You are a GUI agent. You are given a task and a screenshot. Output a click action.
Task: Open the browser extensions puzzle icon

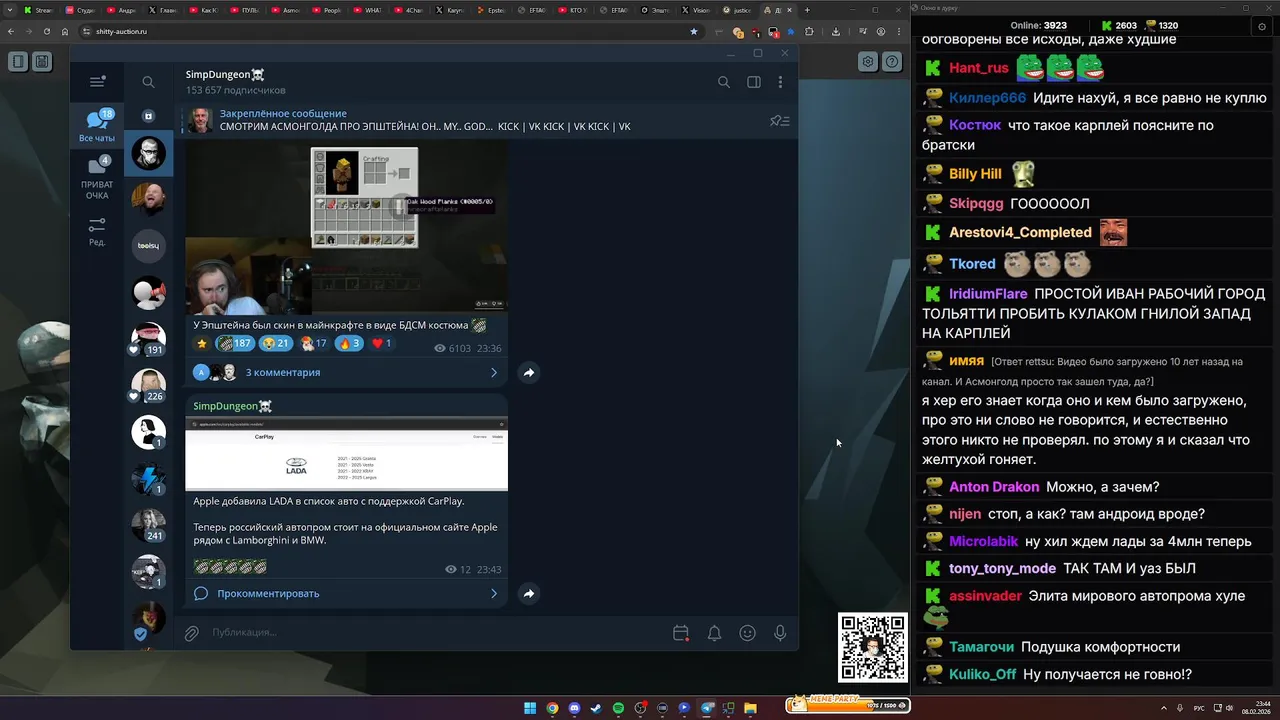point(808,31)
